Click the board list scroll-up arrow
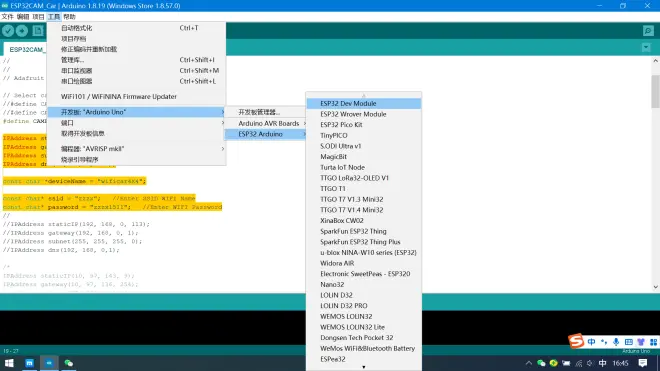The height and width of the screenshot is (371, 660). [364, 95]
